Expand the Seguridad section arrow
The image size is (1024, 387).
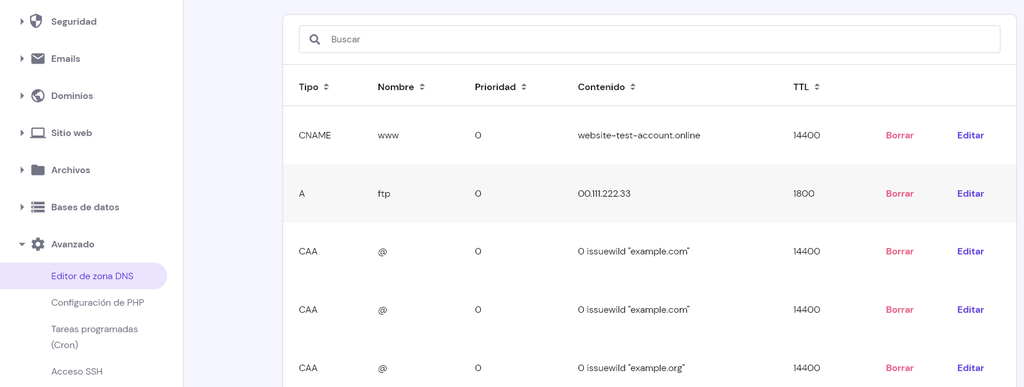pyautogui.click(x=22, y=22)
